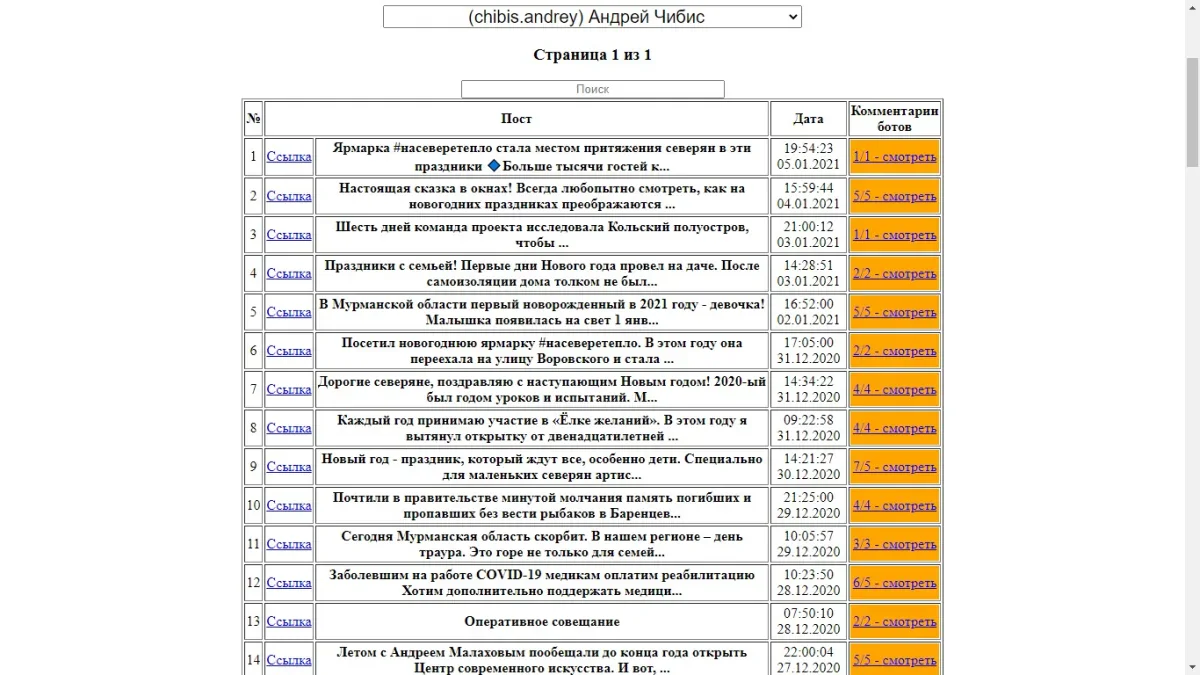
Task: Select post text Праздники с семьей
Action: tap(541, 274)
